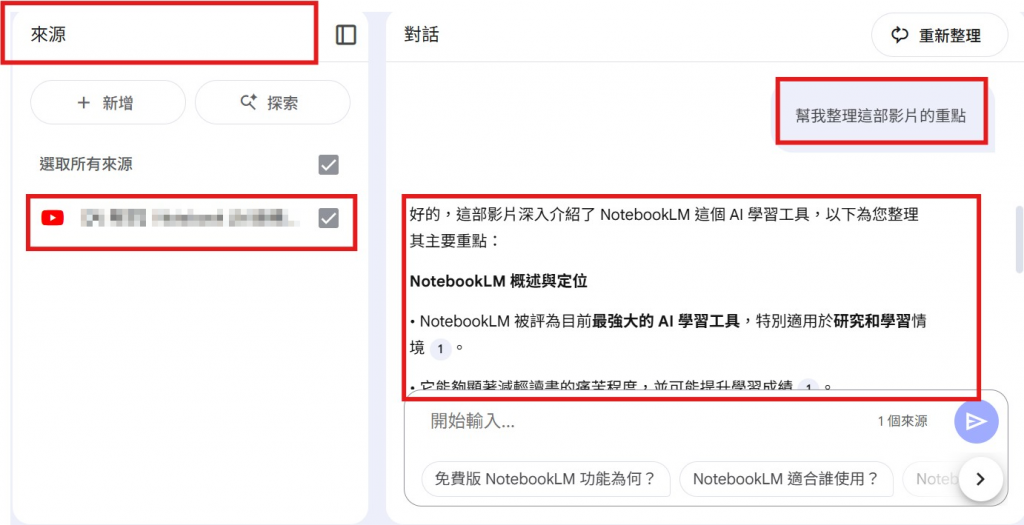Click the 探索 discover button
Screen dimensions: 1024x525
click(272, 103)
